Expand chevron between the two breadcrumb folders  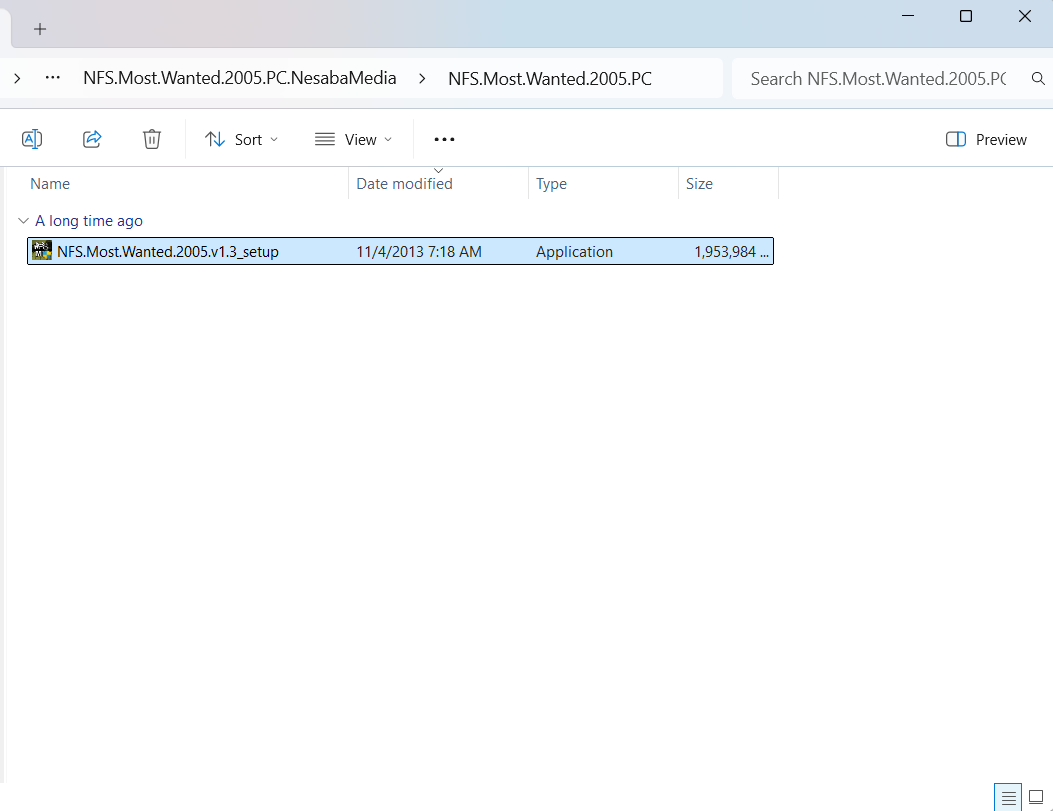[422, 79]
